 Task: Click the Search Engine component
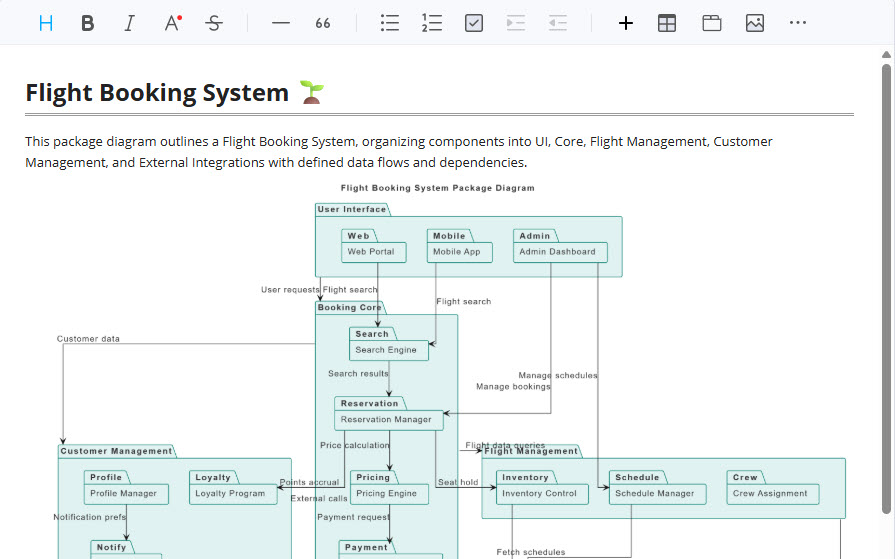click(389, 350)
